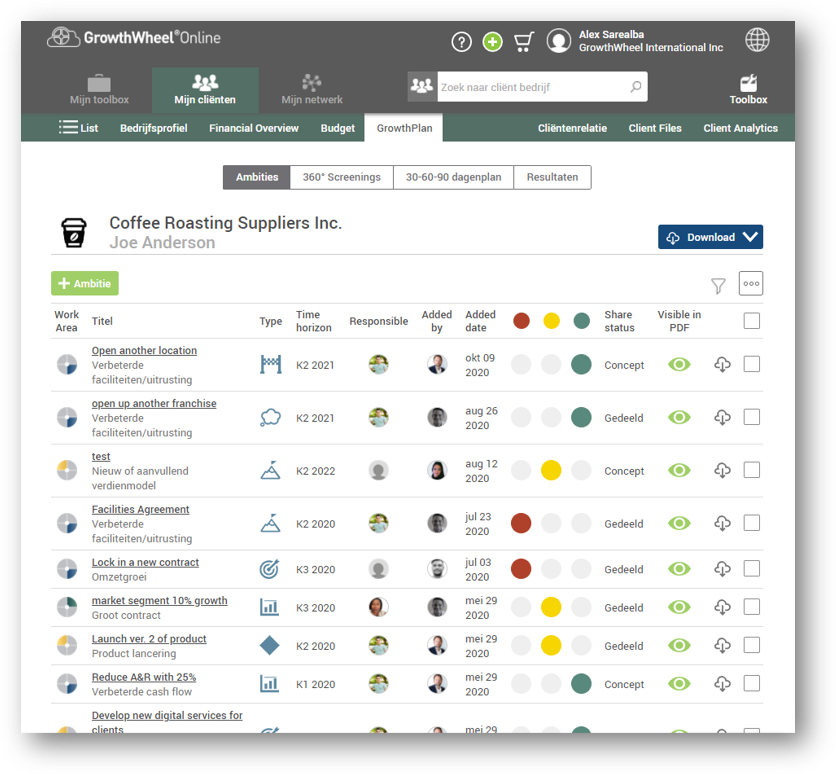
Task: Click cloud type icon of 'open up another franchise'
Action: pyautogui.click(x=270, y=417)
